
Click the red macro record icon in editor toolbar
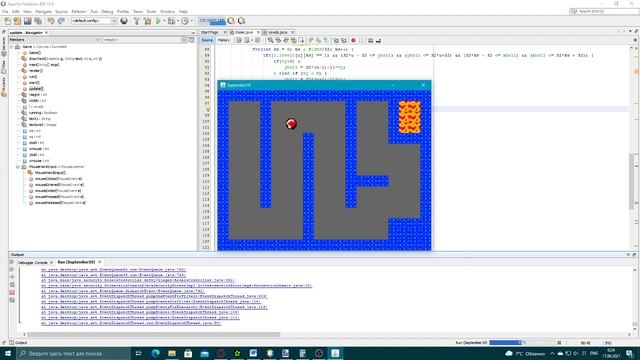[x=353, y=40]
